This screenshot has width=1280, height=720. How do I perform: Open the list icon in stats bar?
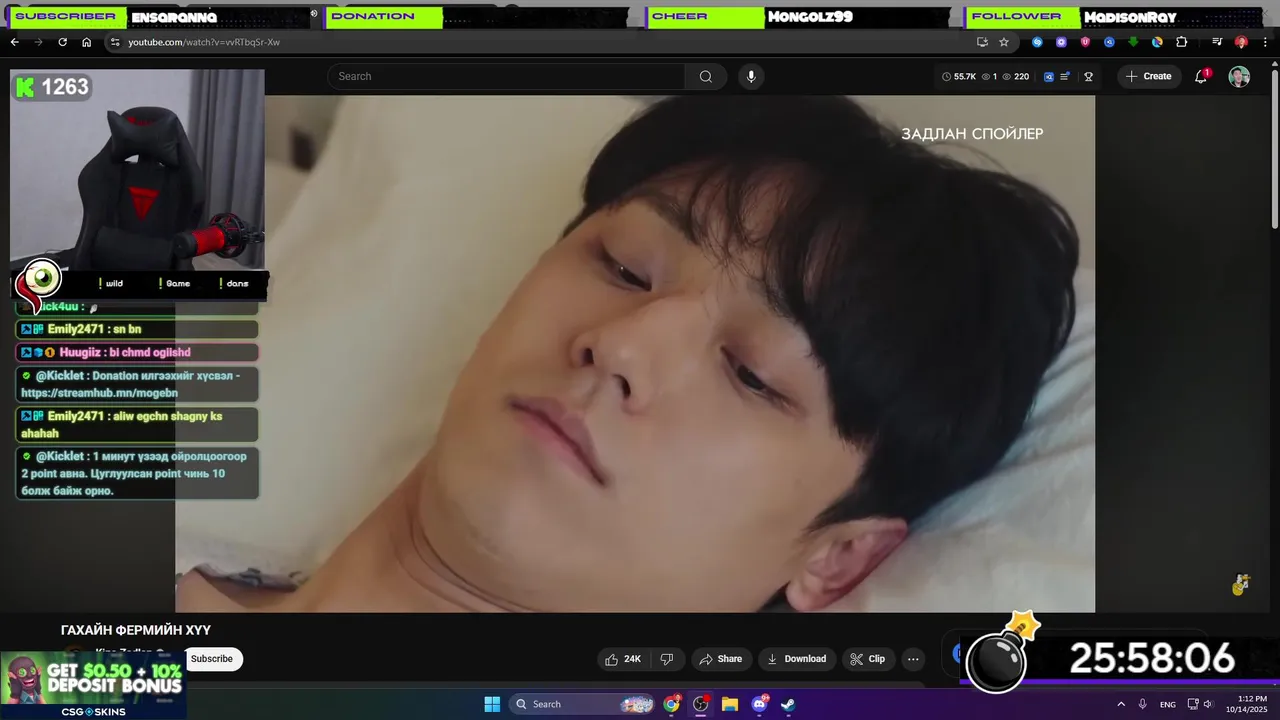(1066, 76)
